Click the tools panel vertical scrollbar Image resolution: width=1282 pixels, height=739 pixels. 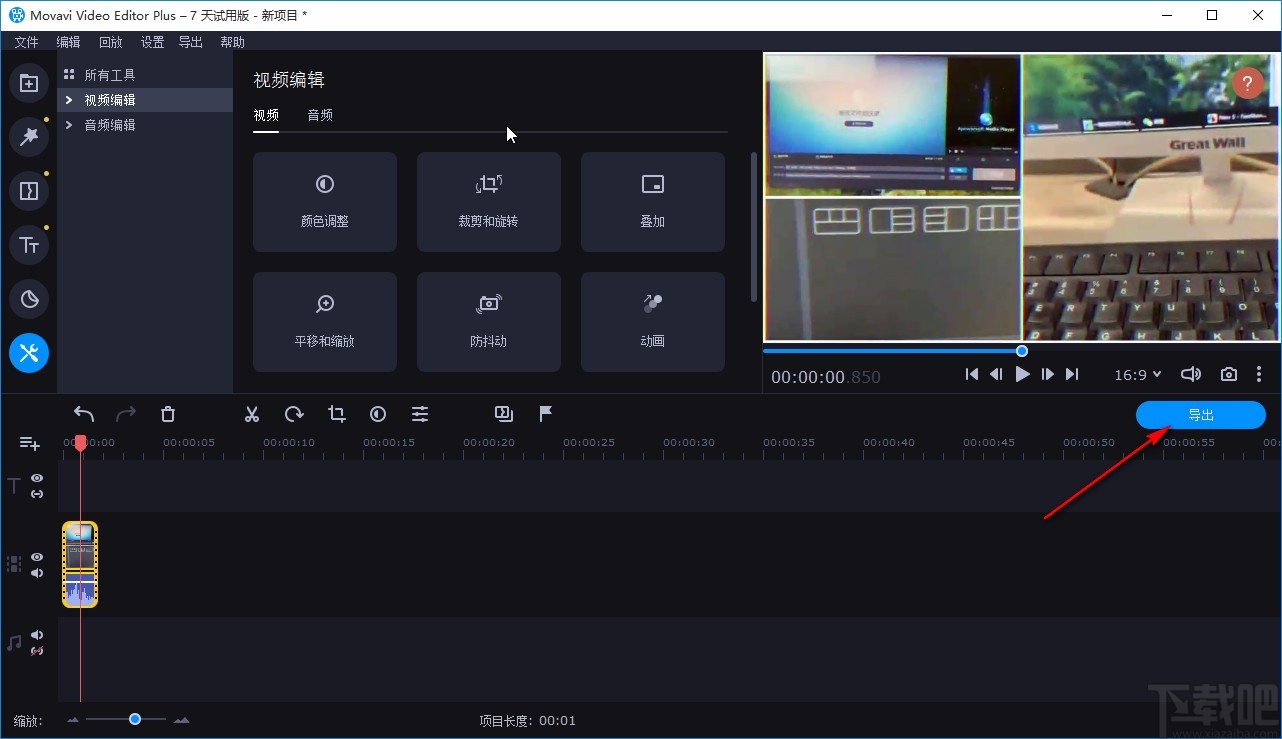[x=753, y=226]
